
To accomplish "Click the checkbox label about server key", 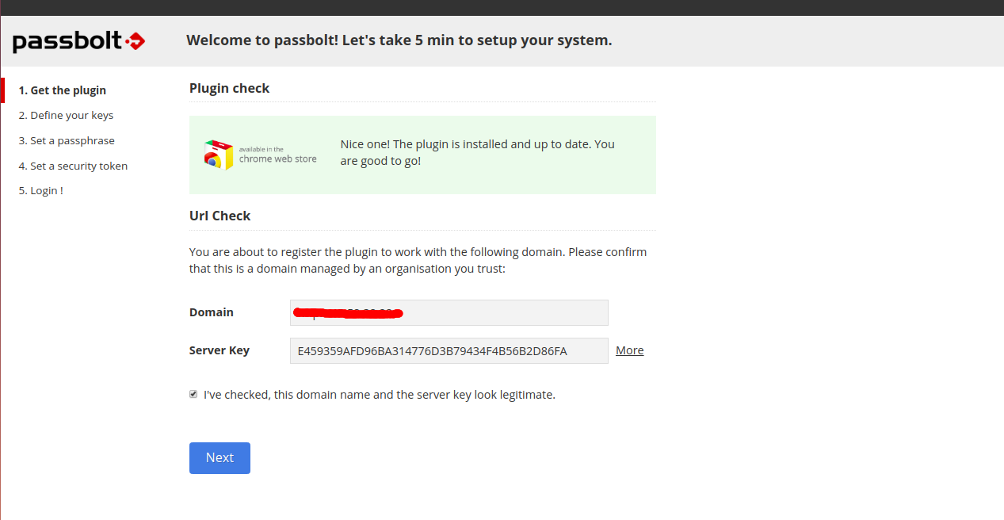I will 379,395.
